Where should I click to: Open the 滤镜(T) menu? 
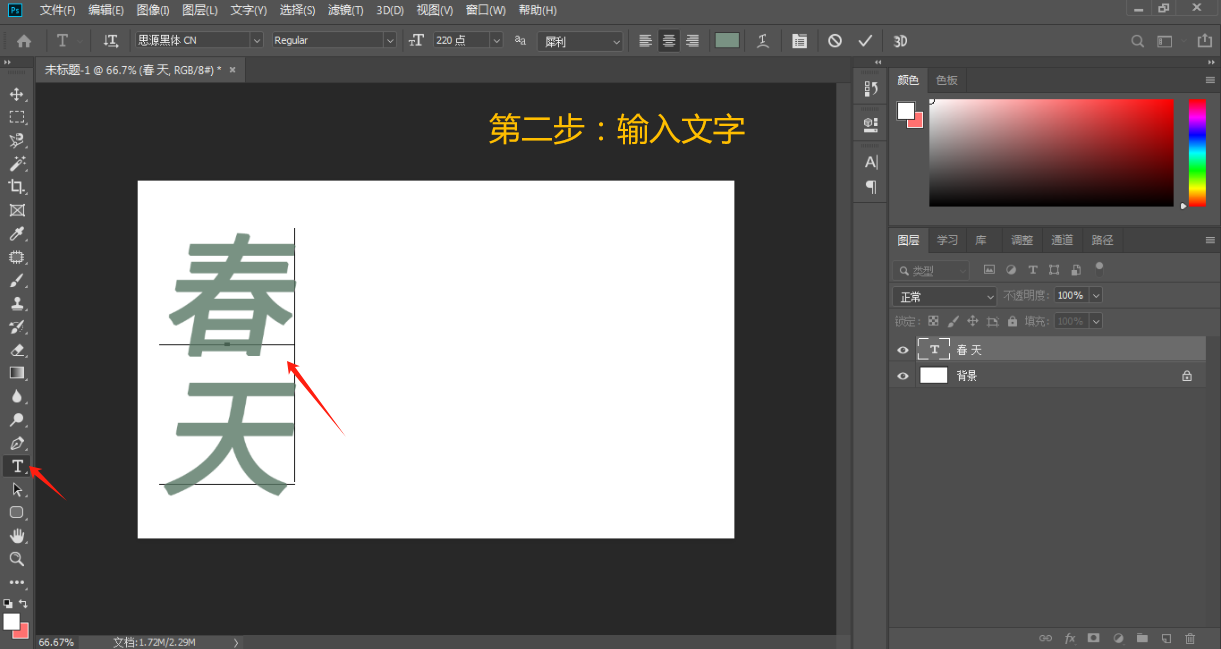[x=346, y=10]
